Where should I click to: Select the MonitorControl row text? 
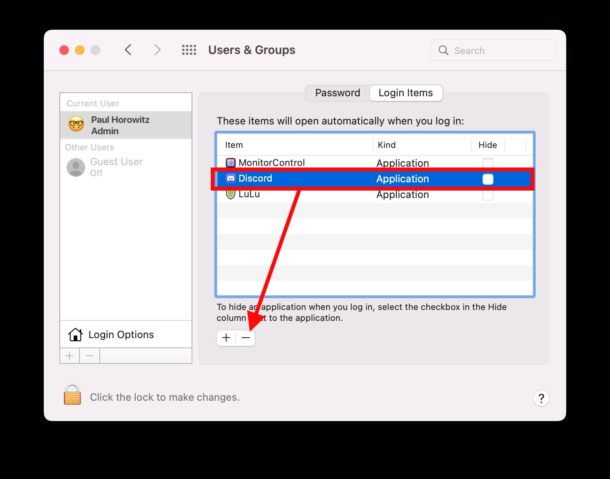(x=272, y=163)
